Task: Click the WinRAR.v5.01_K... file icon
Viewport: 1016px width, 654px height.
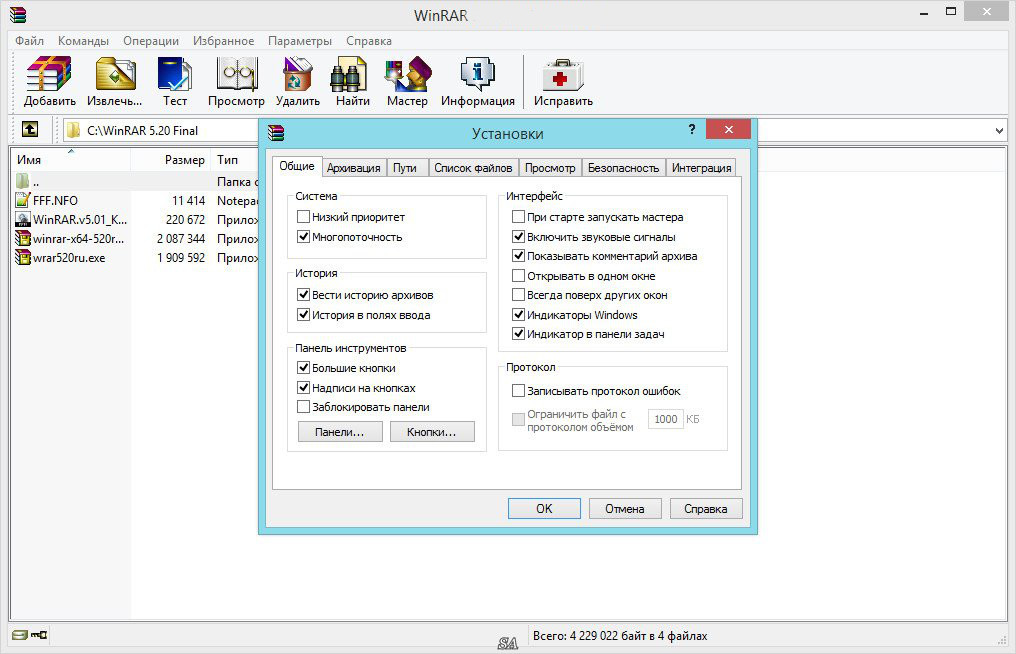Action: coord(23,219)
